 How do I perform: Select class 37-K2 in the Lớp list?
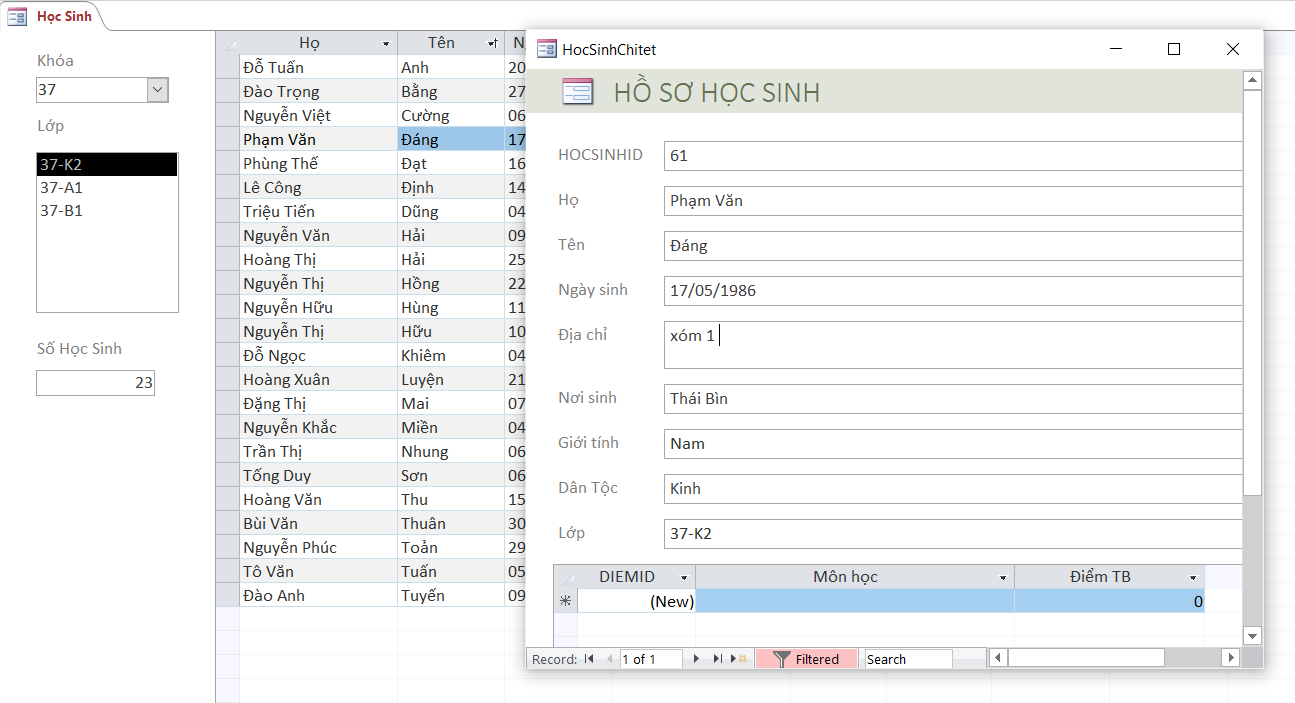click(x=107, y=165)
